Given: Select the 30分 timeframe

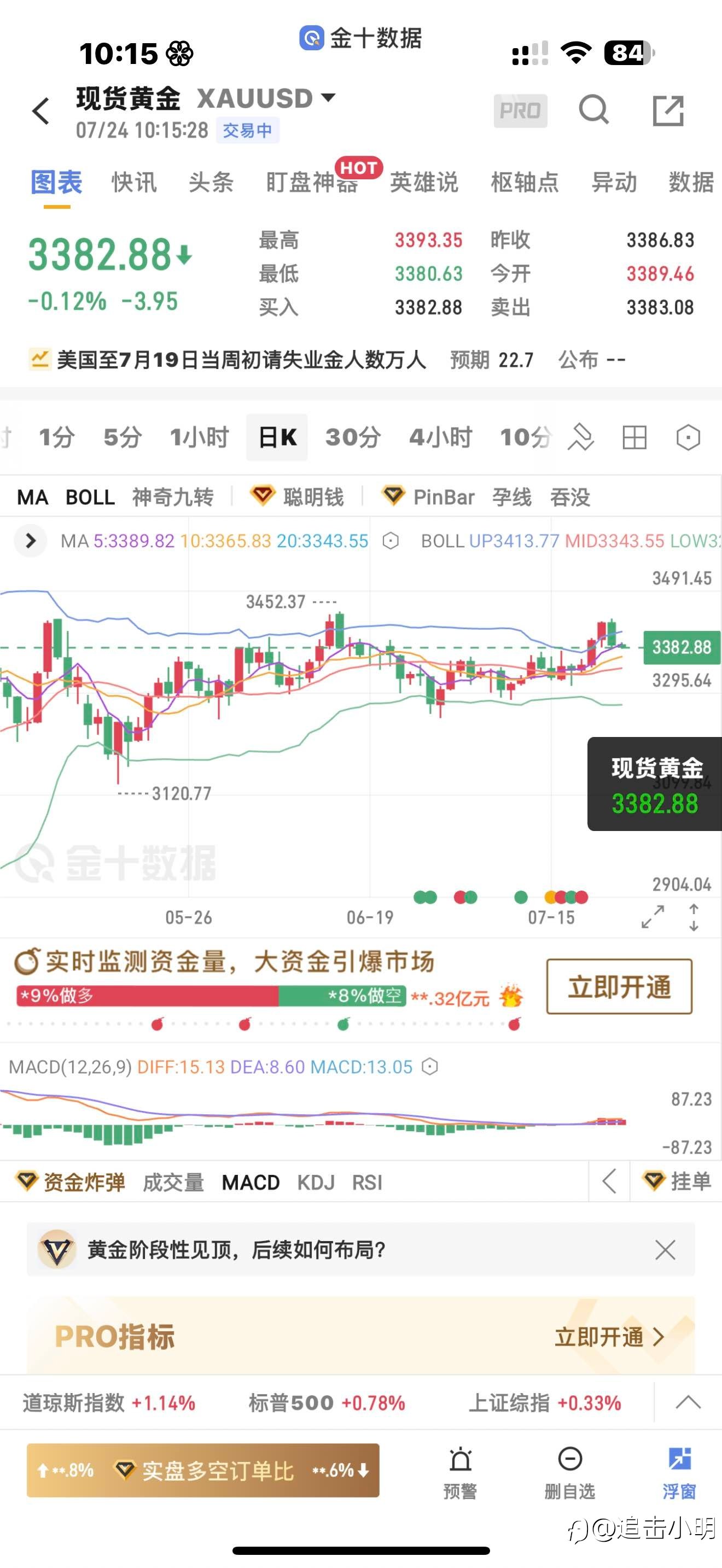Looking at the screenshot, I should tap(353, 437).
